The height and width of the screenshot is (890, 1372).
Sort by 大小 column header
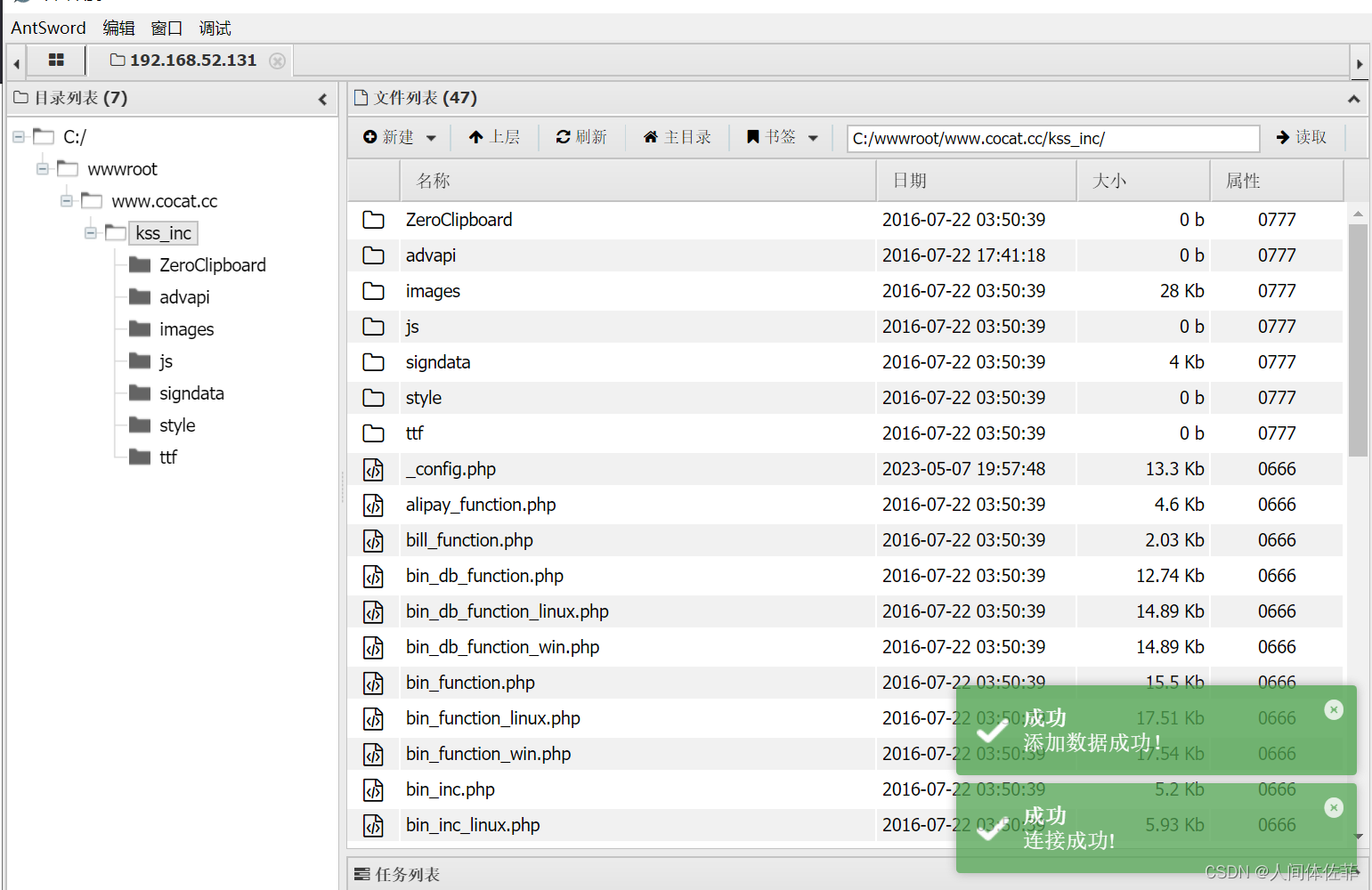[1143, 181]
